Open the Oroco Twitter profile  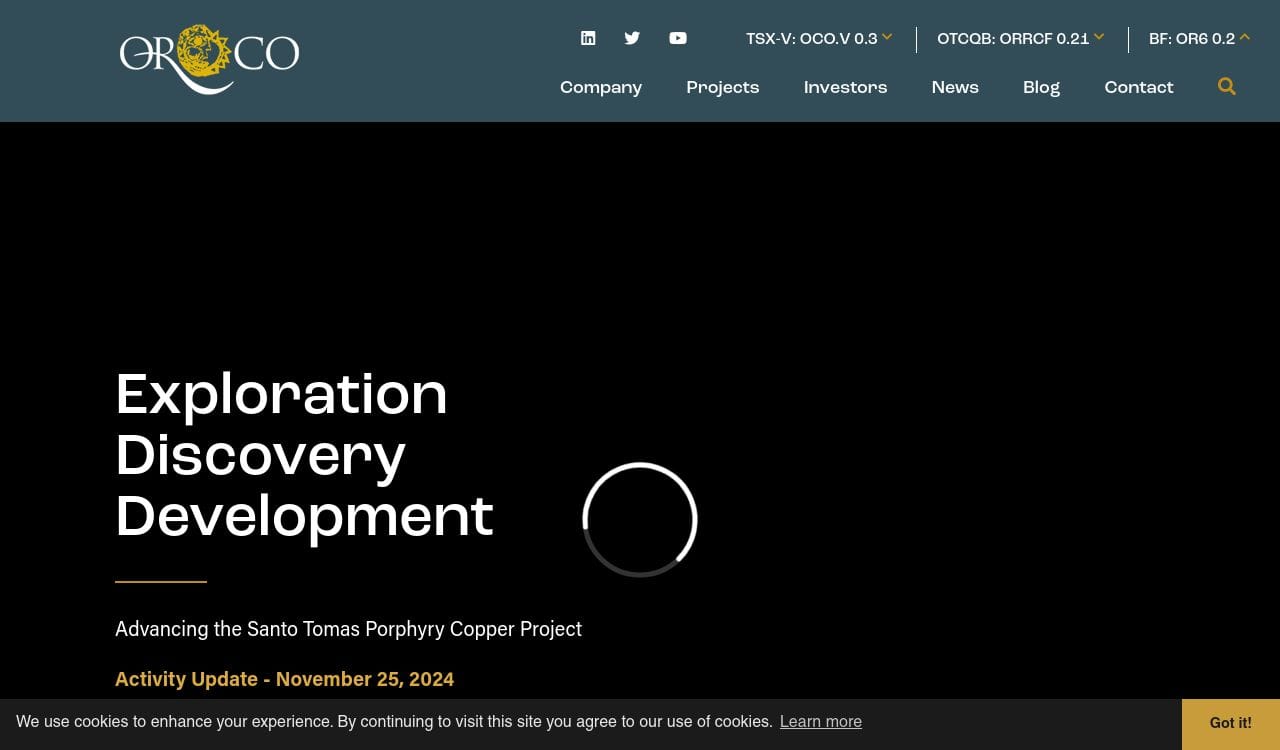pyautogui.click(x=632, y=38)
